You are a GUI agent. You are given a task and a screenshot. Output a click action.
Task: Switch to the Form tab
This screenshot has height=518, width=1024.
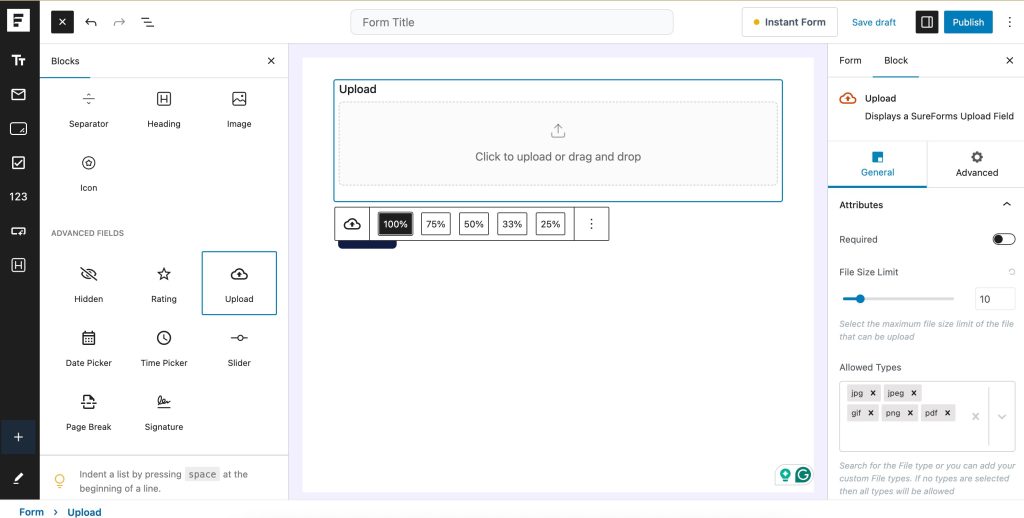tap(850, 60)
